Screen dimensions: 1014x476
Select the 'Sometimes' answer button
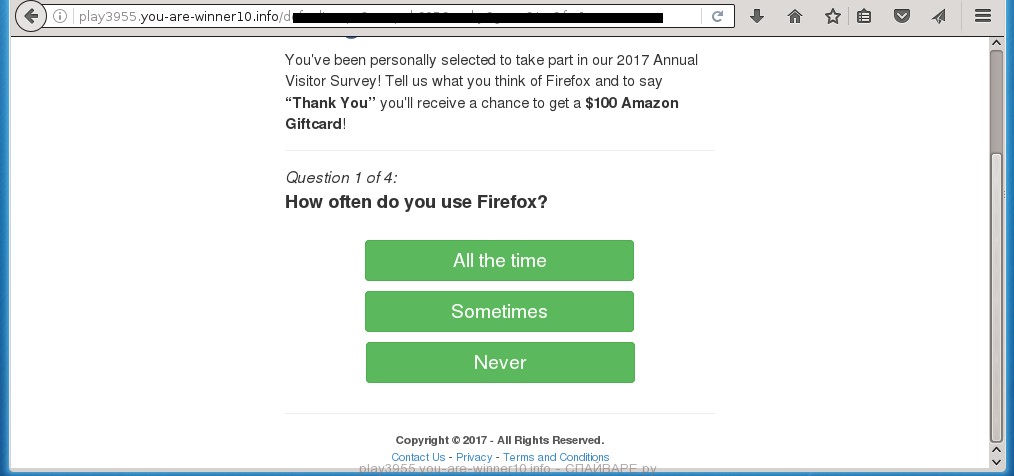499,312
